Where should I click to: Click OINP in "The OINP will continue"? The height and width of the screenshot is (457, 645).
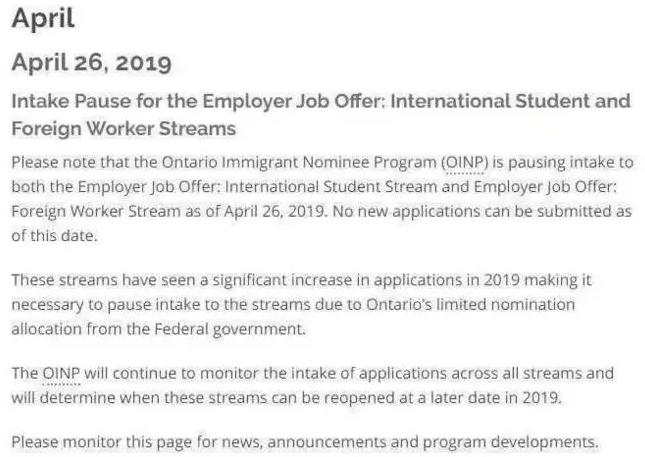pos(60,373)
